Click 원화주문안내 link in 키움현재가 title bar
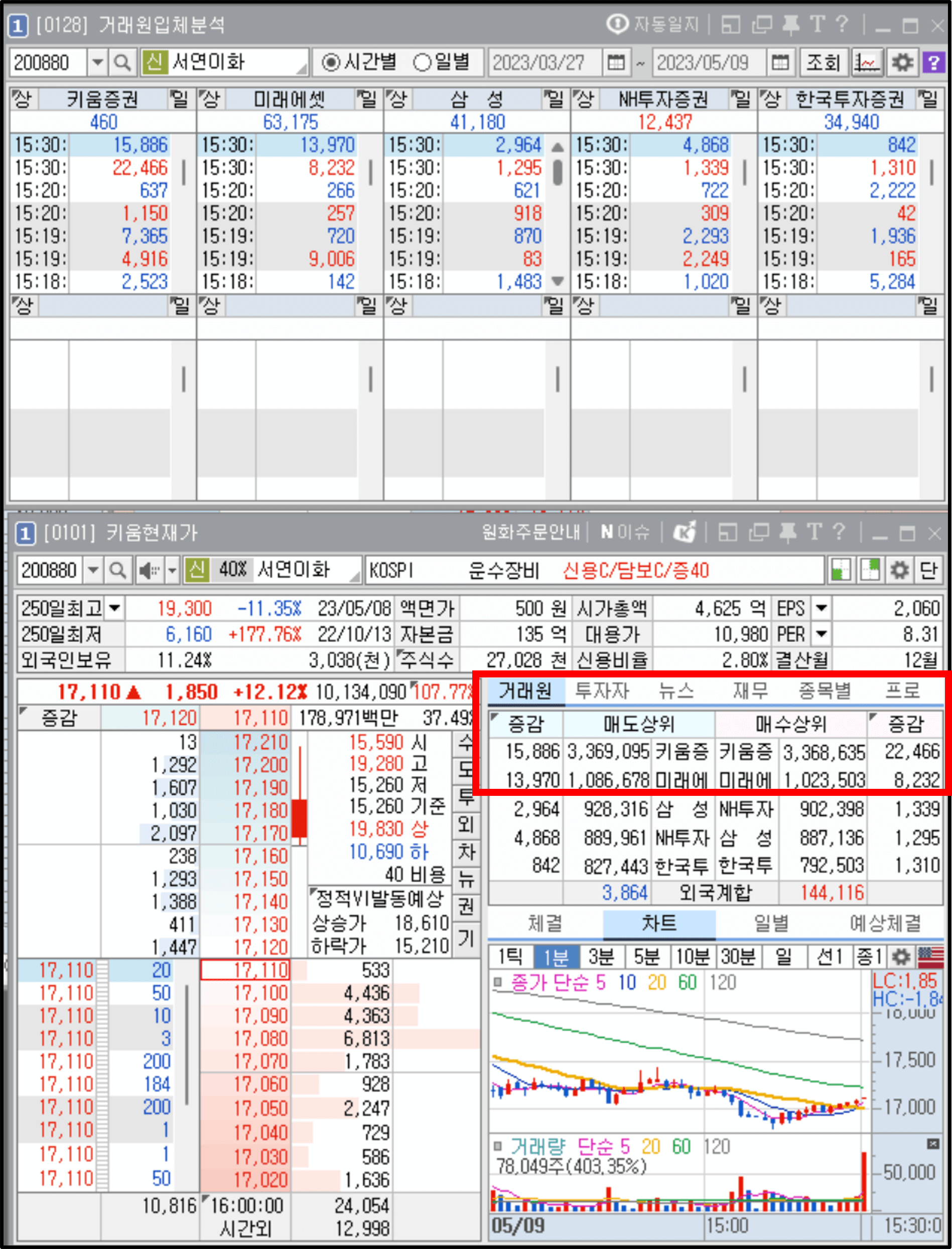This screenshot has width=952, height=1249. 531,533
